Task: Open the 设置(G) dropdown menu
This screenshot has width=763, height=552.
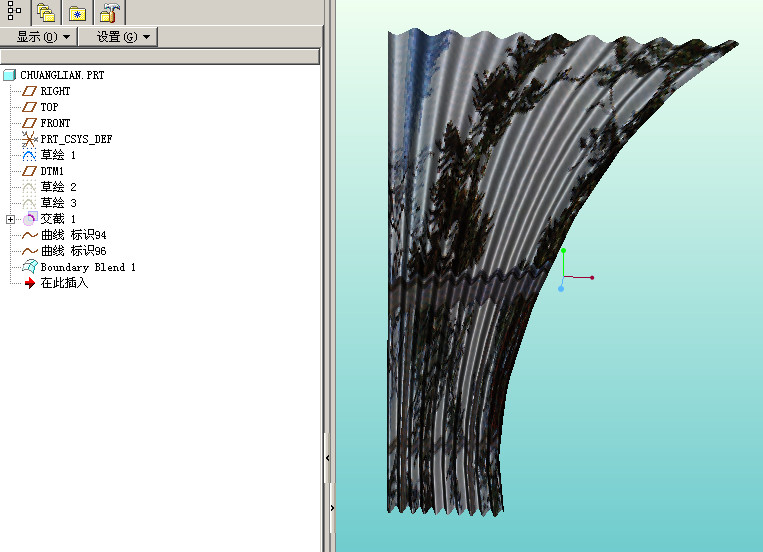Action: pos(118,37)
